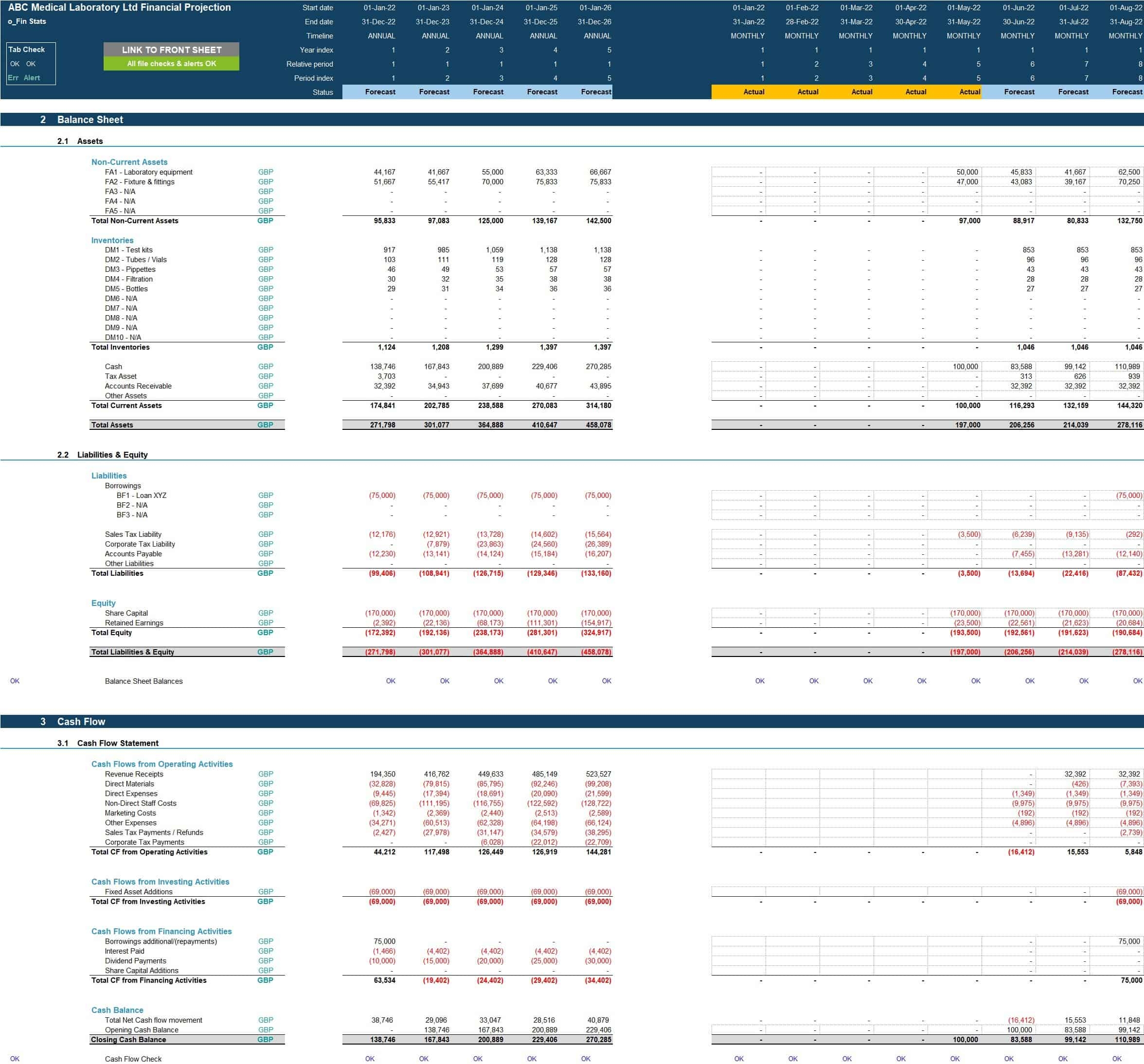
Task: Click the 01-Jan-23 annual start date header
Action: (433, 7)
